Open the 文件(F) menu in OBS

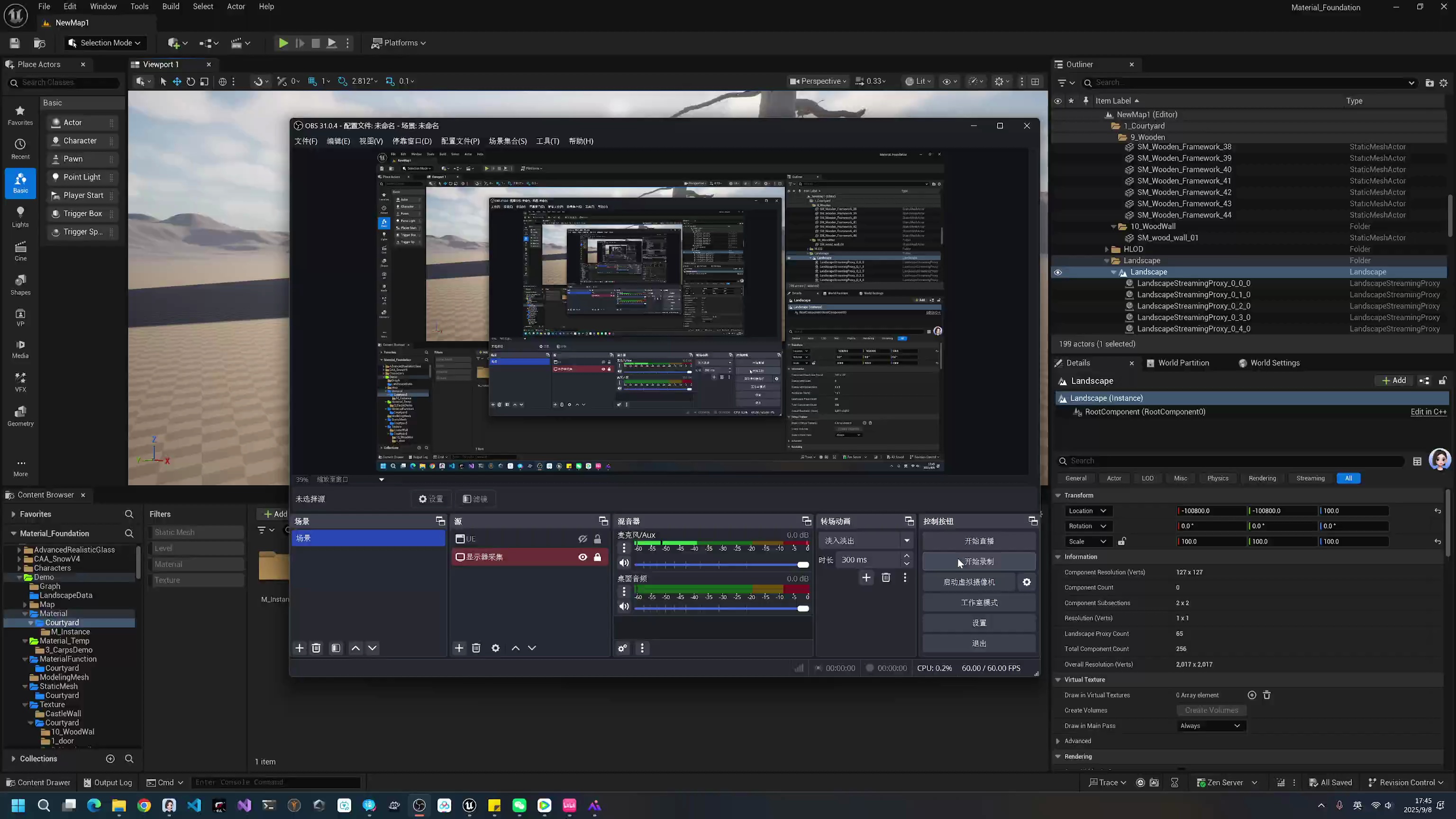(x=306, y=141)
